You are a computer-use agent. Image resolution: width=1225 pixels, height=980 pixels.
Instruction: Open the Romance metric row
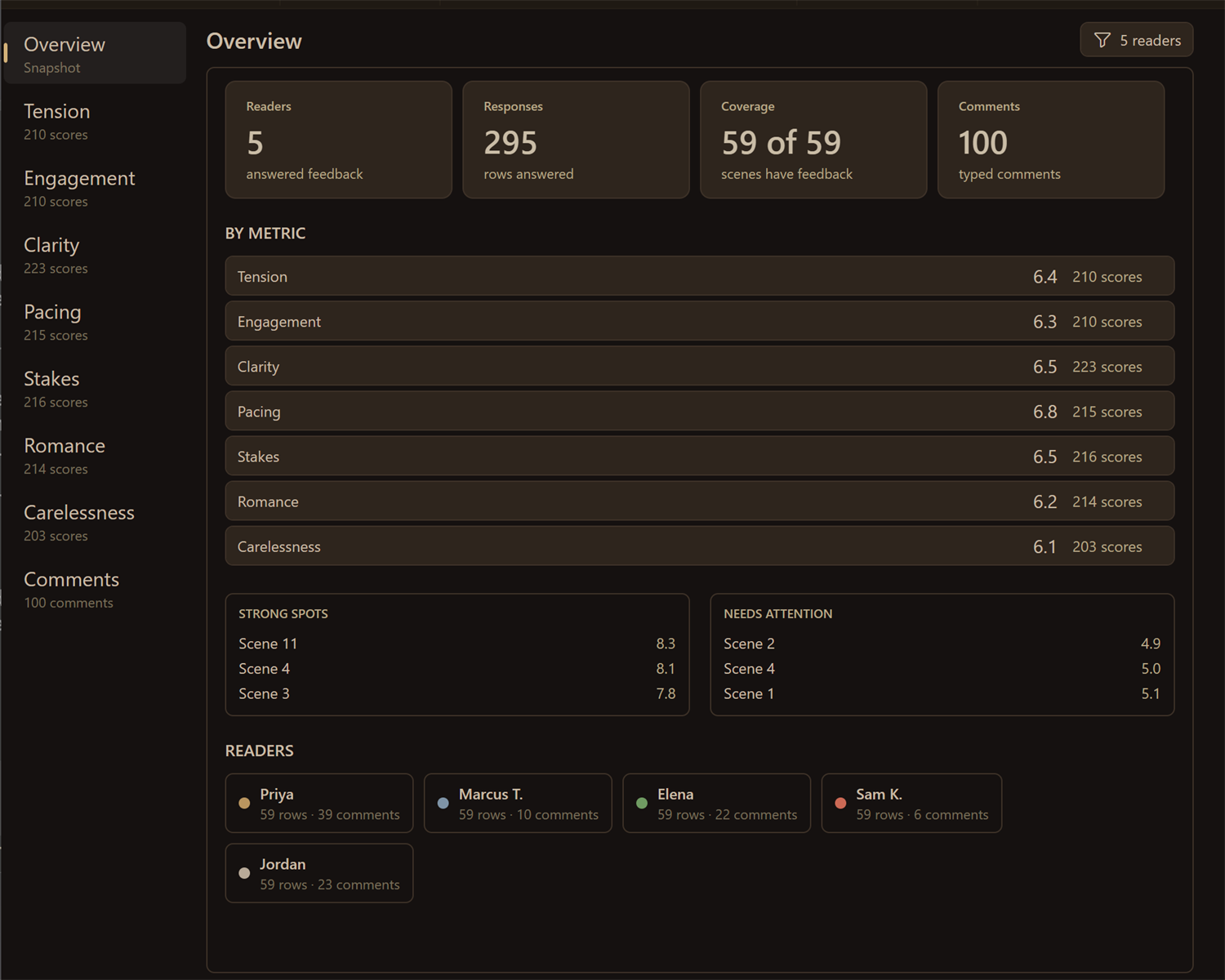[x=700, y=501]
